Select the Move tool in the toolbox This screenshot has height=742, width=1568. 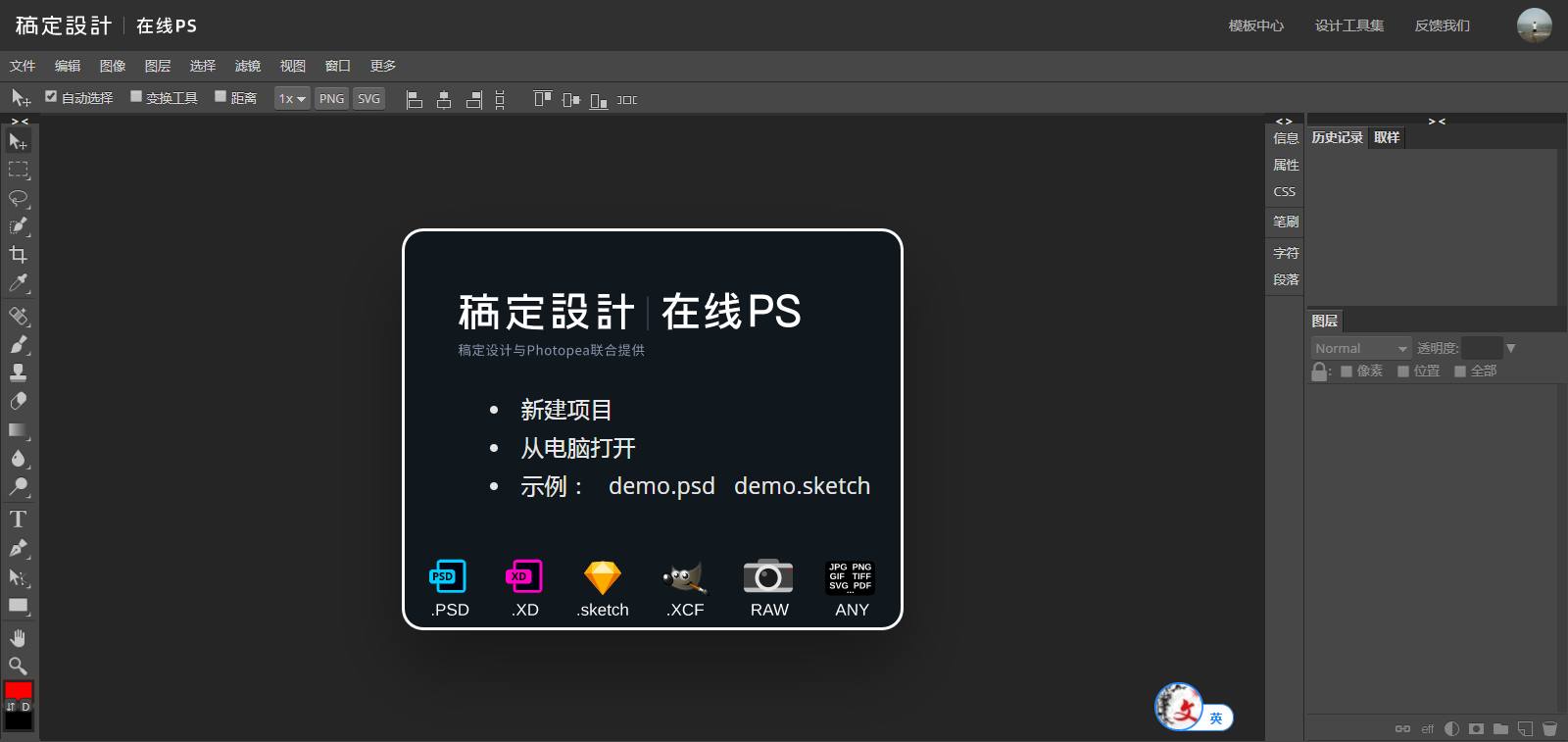[x=18, y=141]
